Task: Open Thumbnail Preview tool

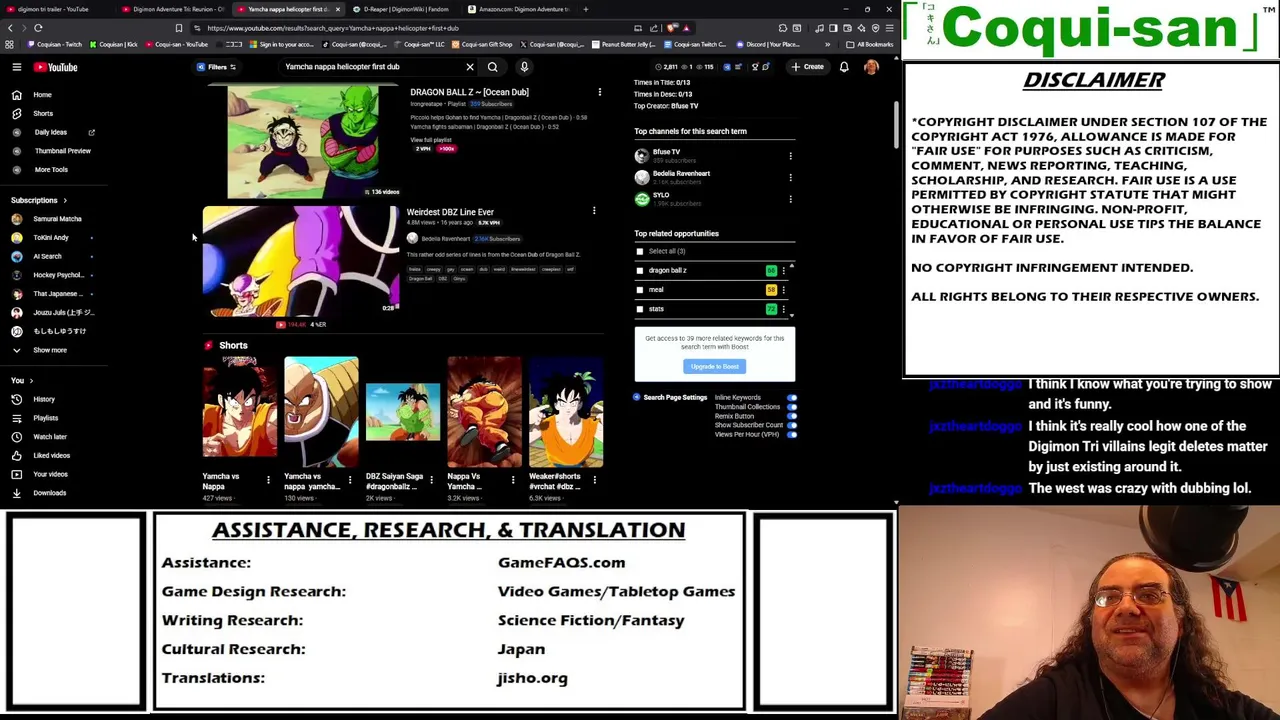Action: tap(52, 151)
